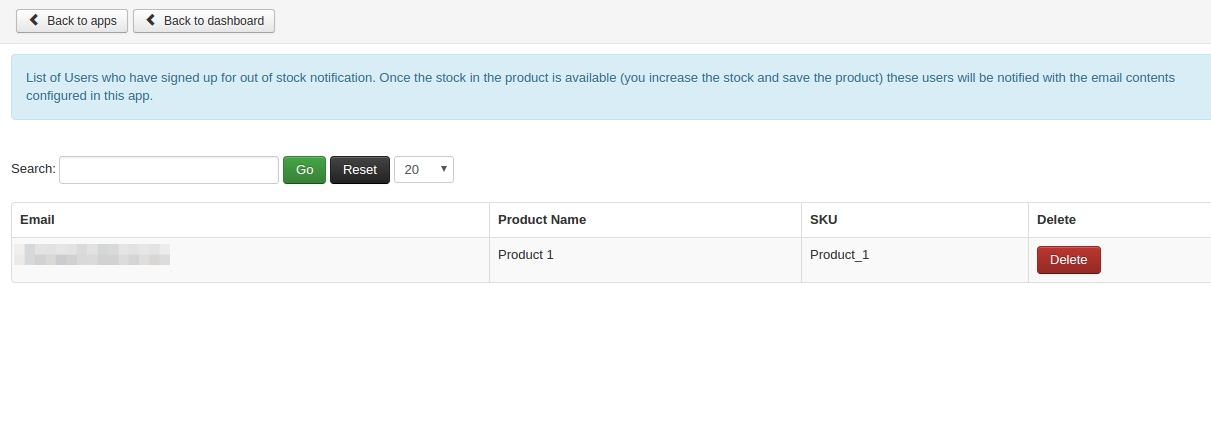Reset the search filter
Viewport: 1211px width, 428px height.
pyautogui.click(x=359, y=170)
